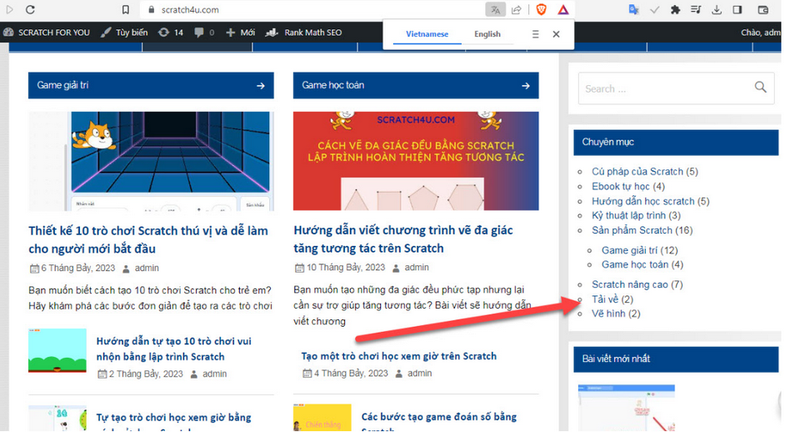
Task: Click the date 4 Tháng Bảy, 2023
Action: click(351, 374)
